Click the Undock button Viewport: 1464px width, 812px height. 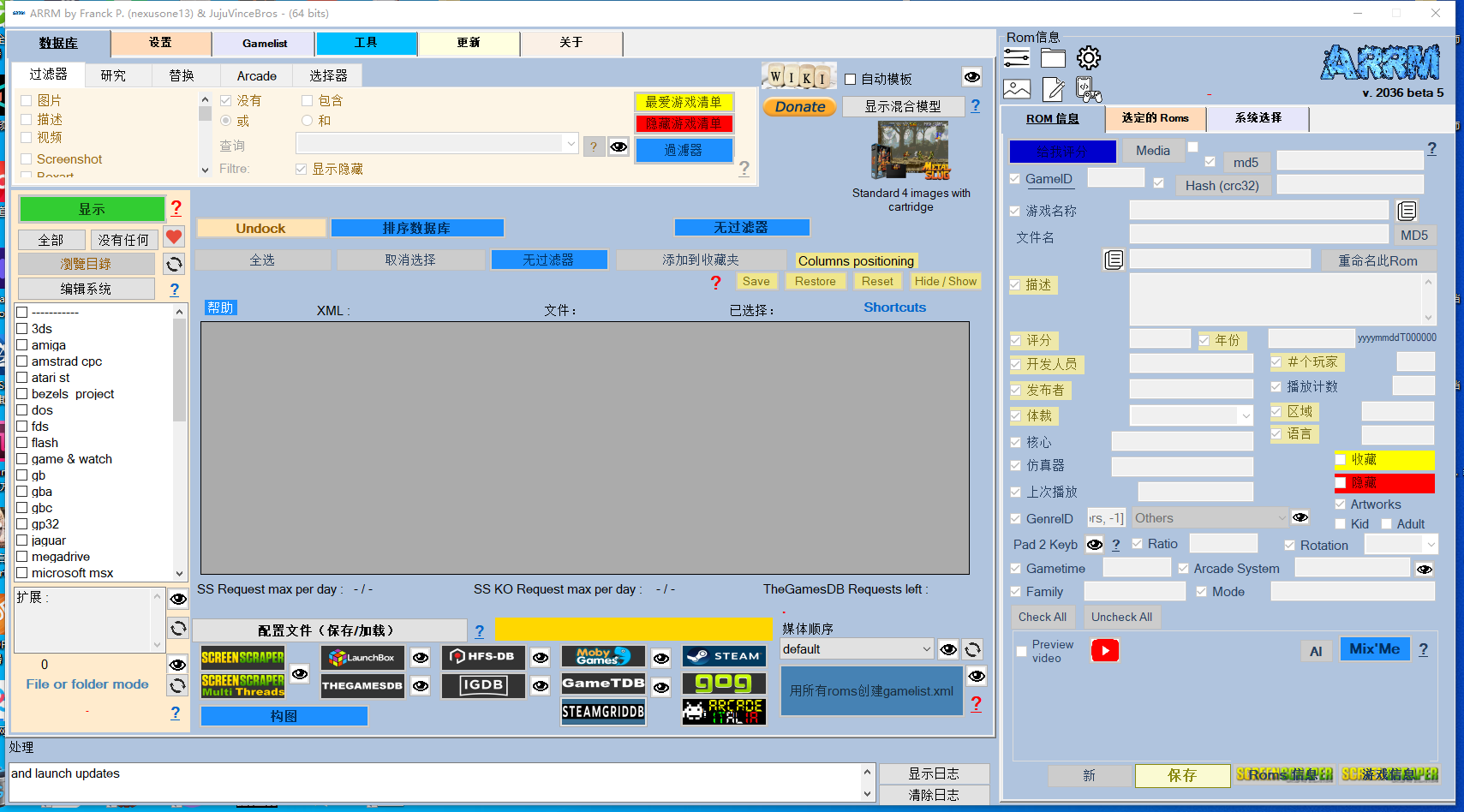coord(260,228)
